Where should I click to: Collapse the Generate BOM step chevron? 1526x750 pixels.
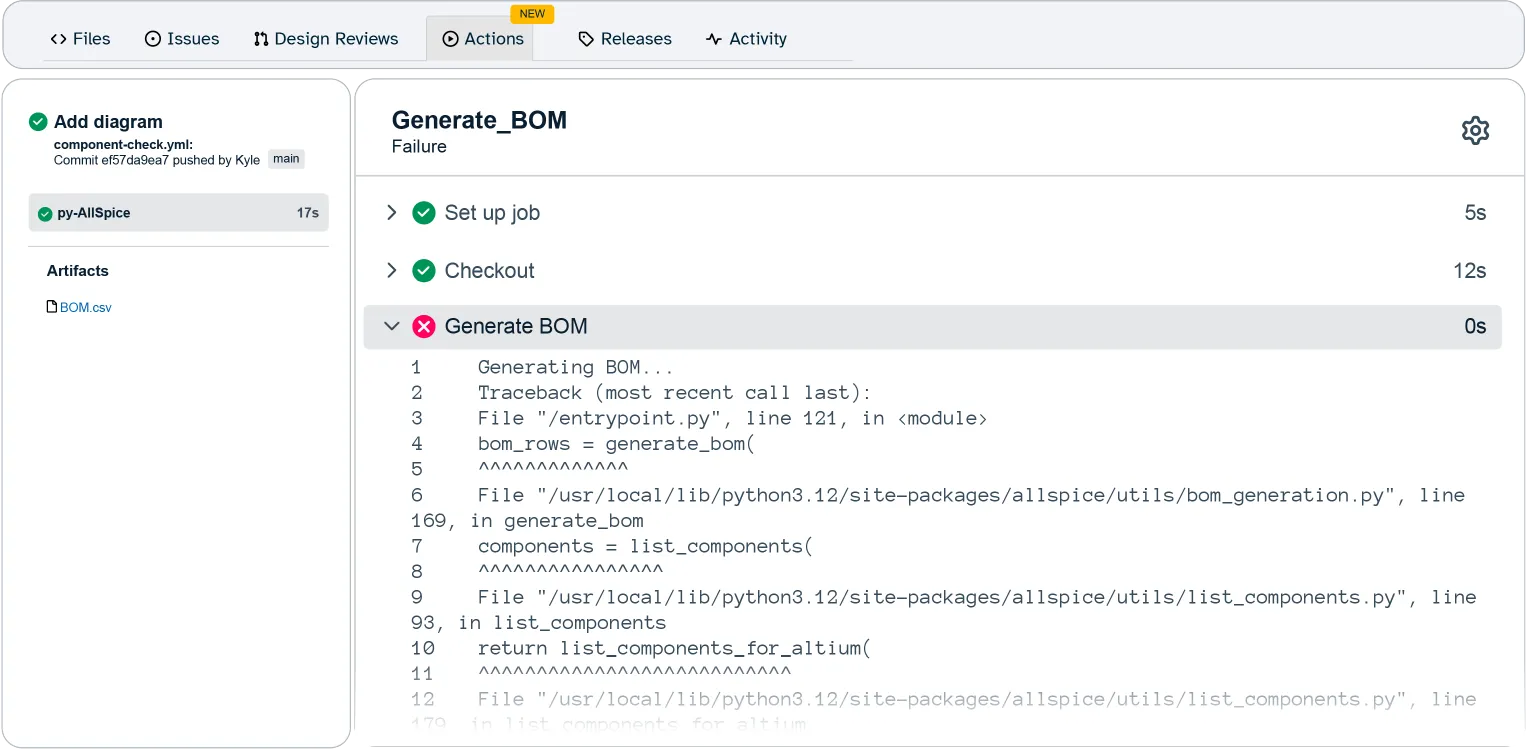tap(392, 326)
